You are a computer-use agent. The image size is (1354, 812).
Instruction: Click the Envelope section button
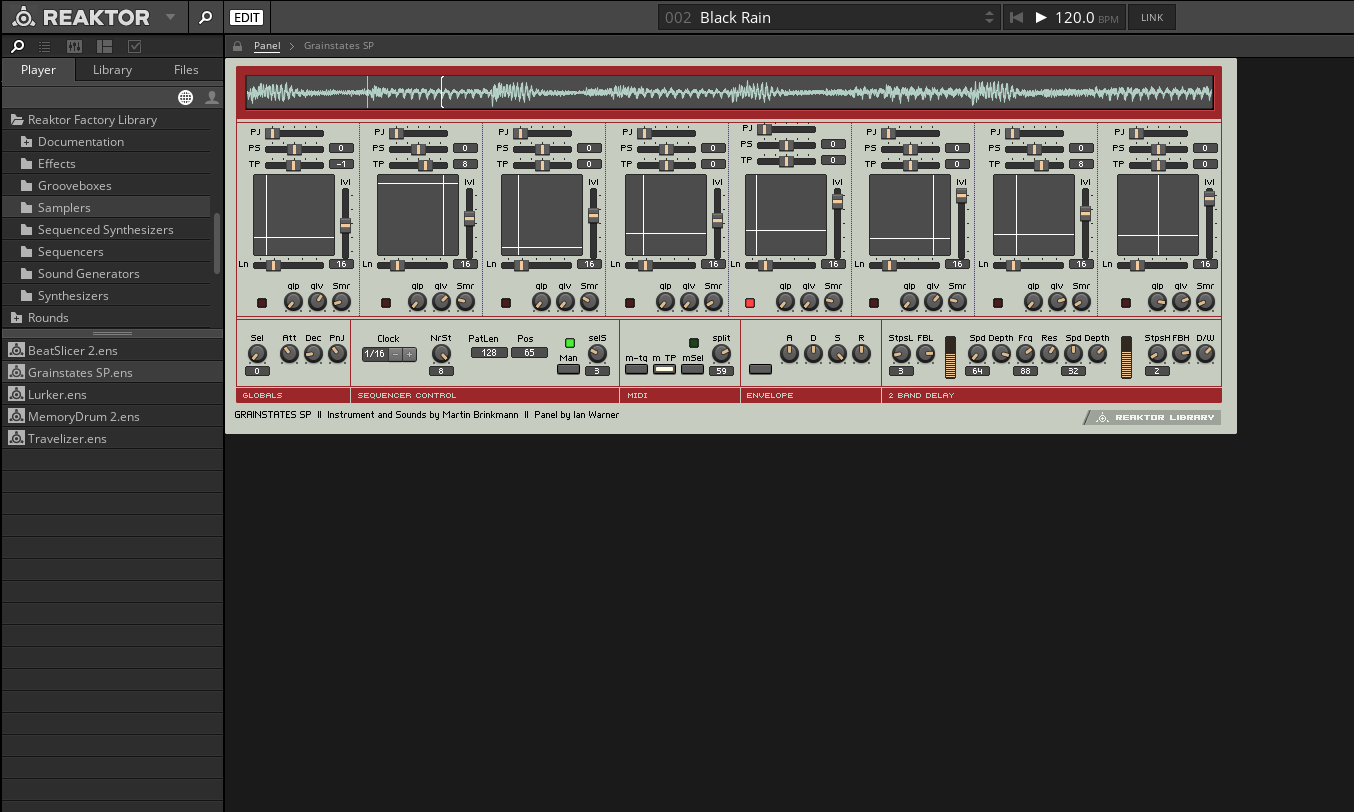point(760,369)
